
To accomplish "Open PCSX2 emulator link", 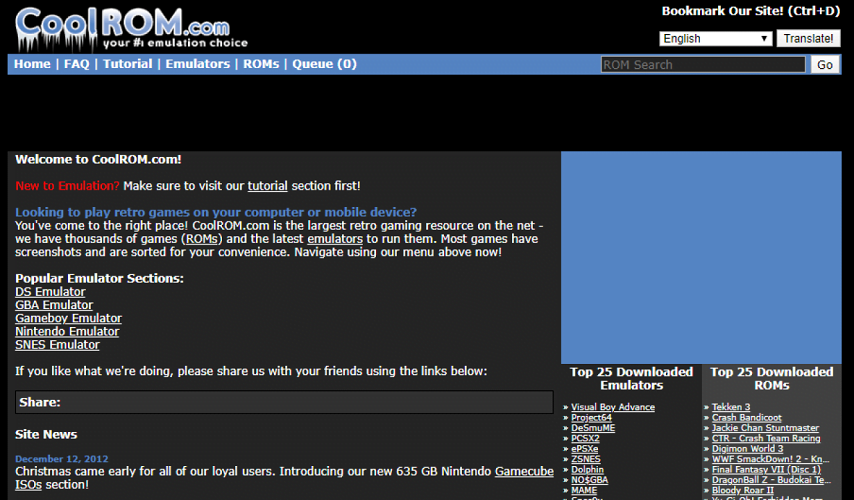I will click(x=585, y=438).
